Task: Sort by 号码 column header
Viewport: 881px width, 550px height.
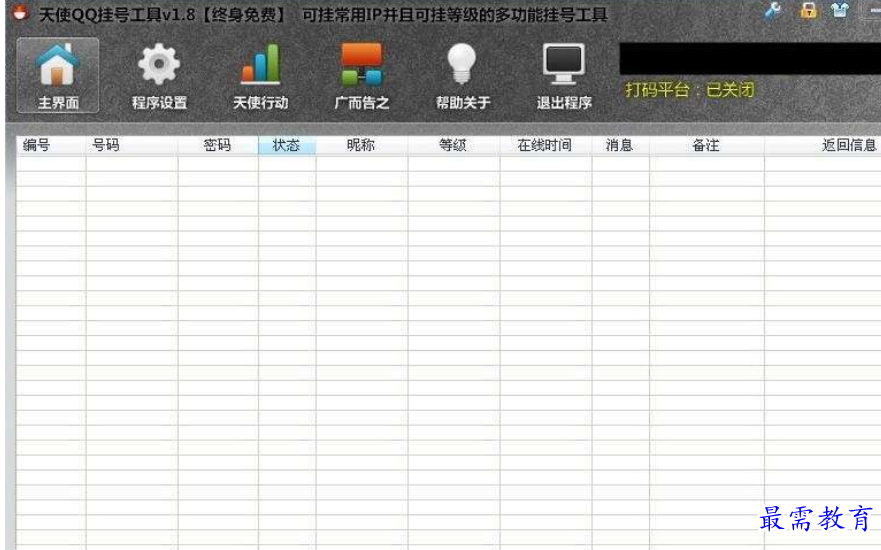Action: [x=131, y=146]
